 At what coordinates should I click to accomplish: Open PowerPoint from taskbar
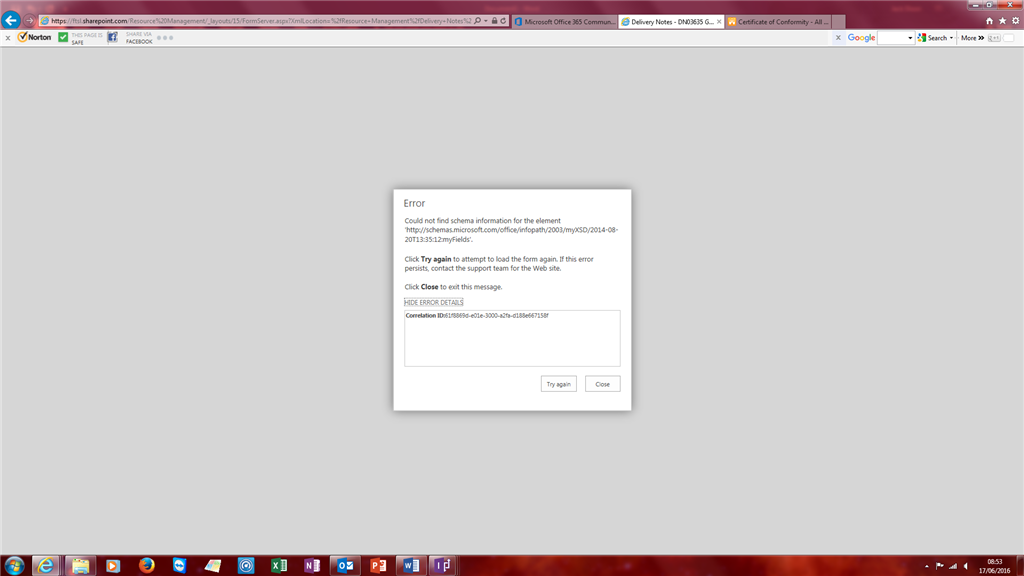(378, 566)
